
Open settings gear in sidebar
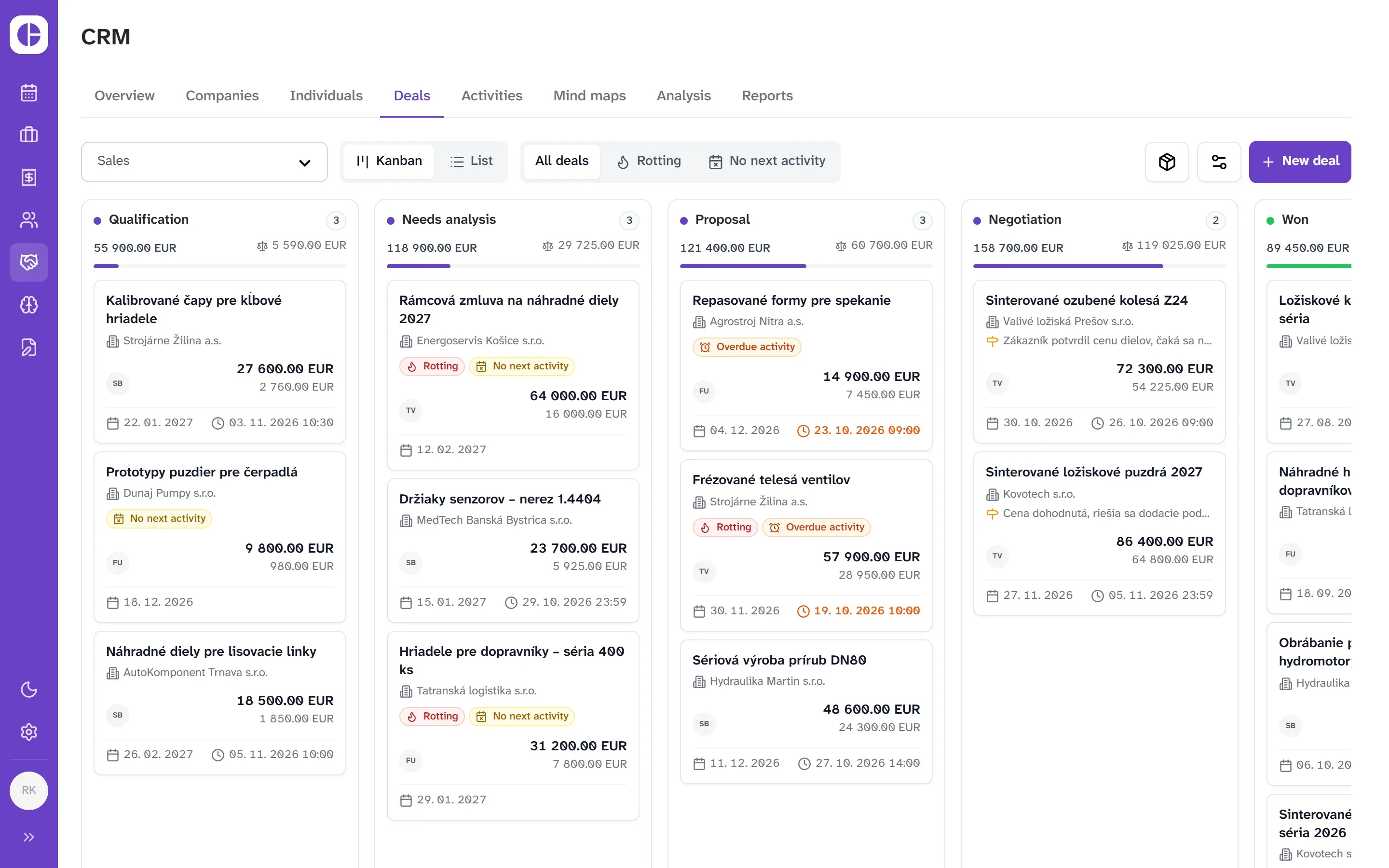pos(29,732)
